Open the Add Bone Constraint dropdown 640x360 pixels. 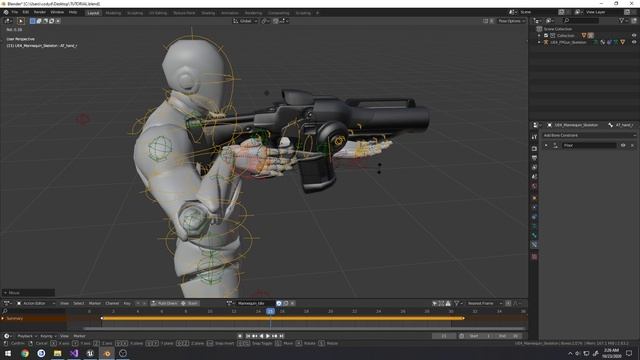click(589, 135)
